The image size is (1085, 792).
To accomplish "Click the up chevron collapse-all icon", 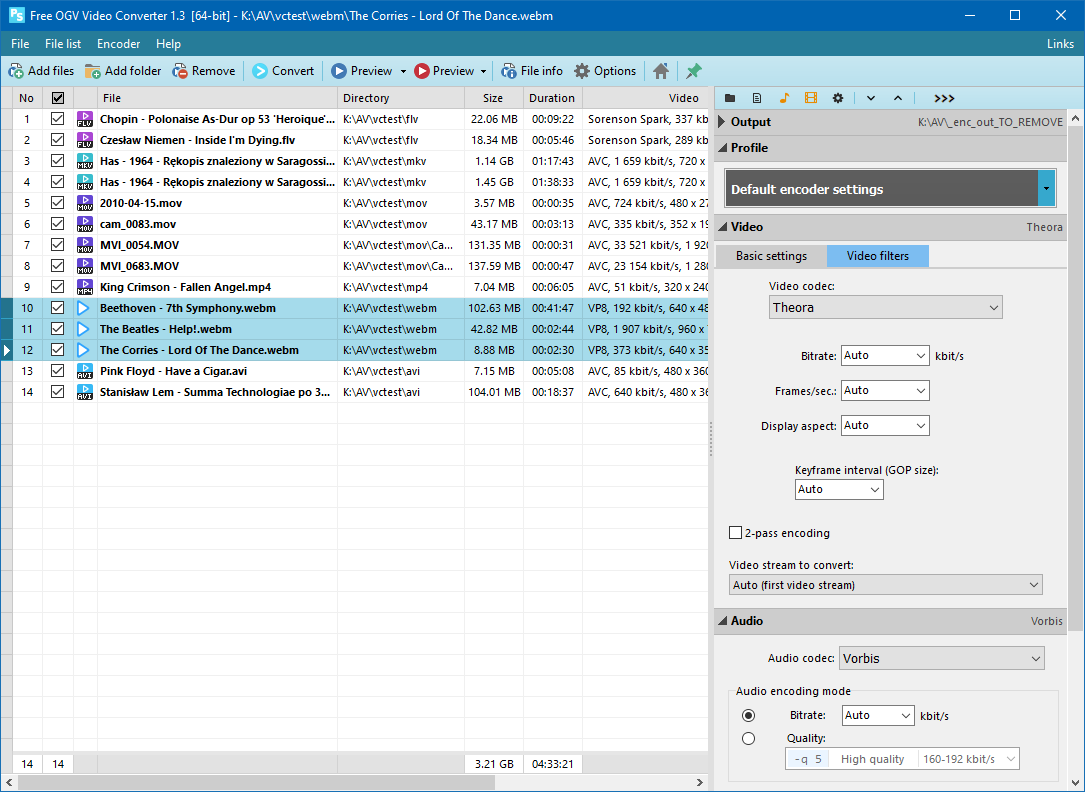I will (x=897, y=98).
